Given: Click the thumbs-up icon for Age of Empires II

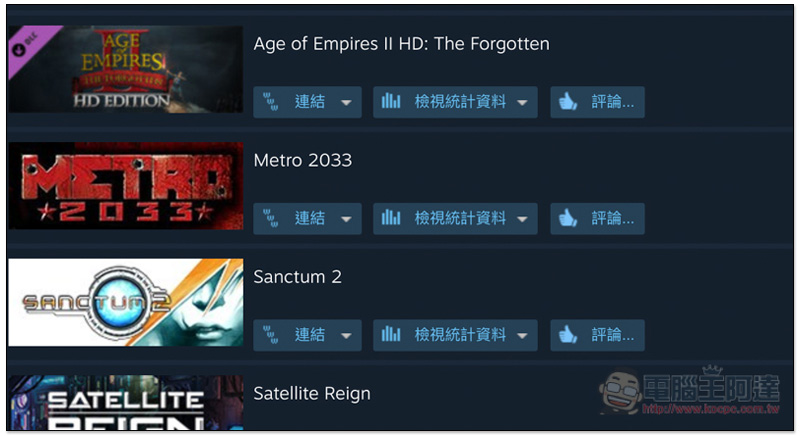Looking at the screenshot, I should point(567,101).
